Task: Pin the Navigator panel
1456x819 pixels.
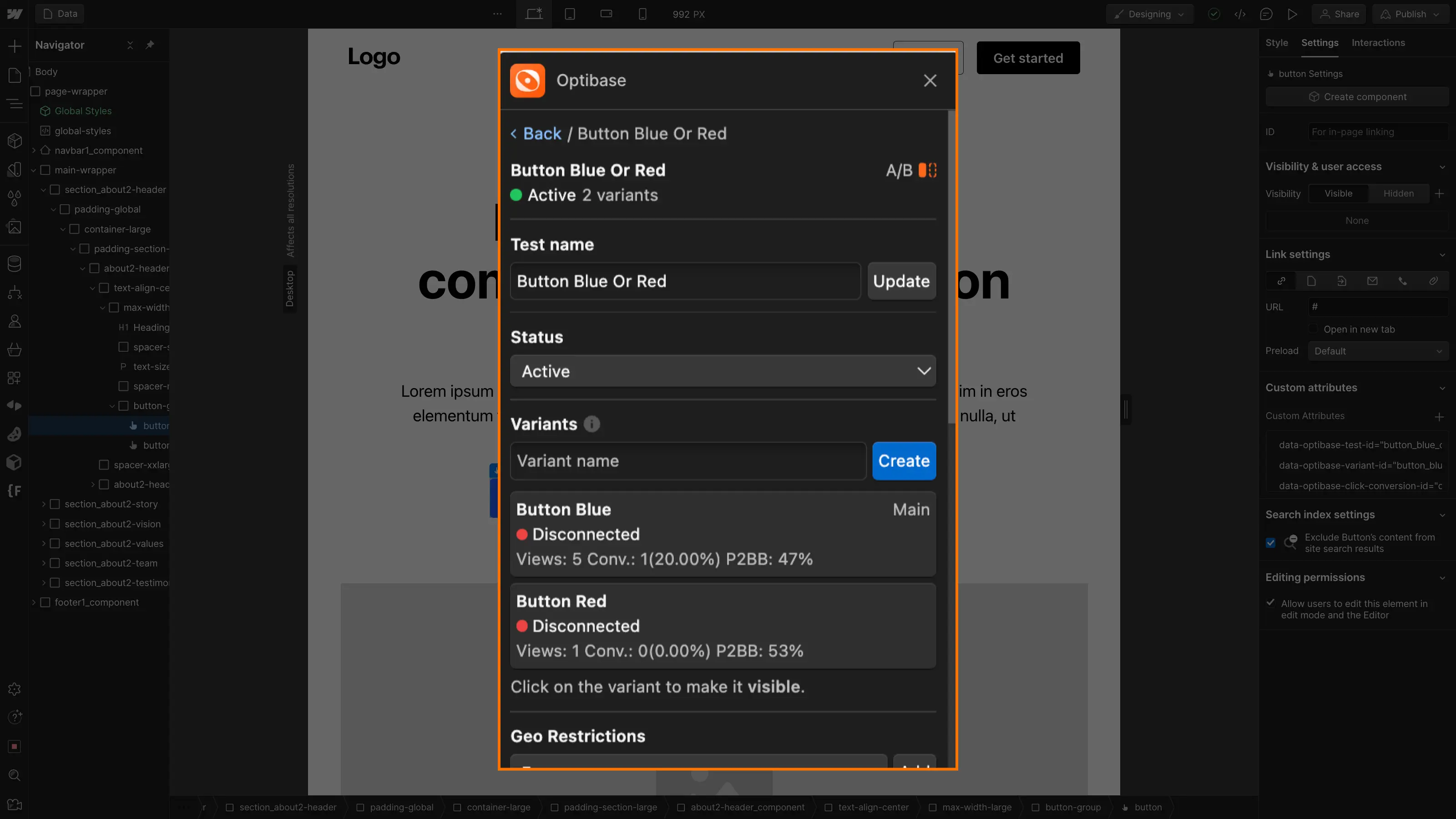Action: pos(150,45)
